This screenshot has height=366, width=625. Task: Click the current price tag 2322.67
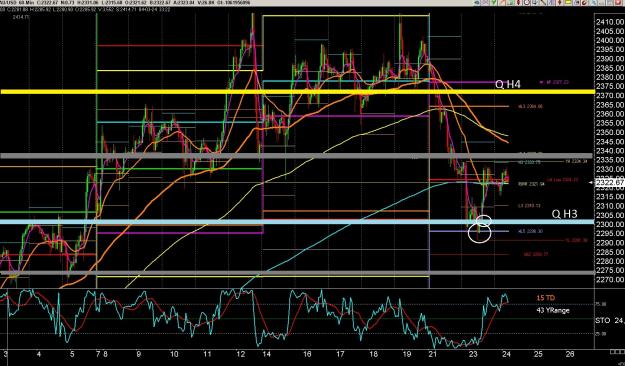click(x=609, y=183)
